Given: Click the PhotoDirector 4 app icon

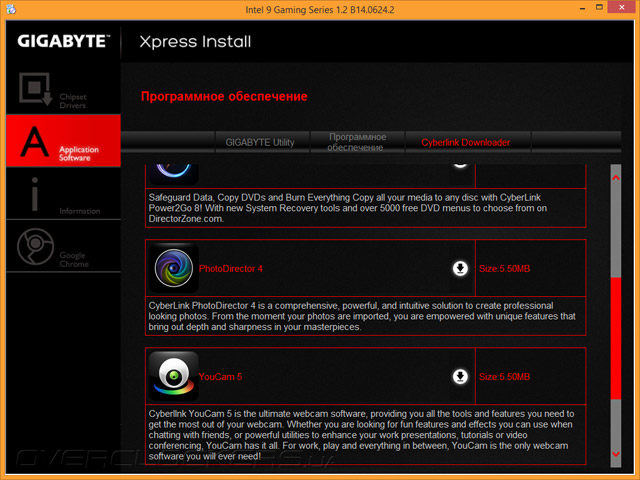Looking at the screenshot, I should tap(173, 268).
